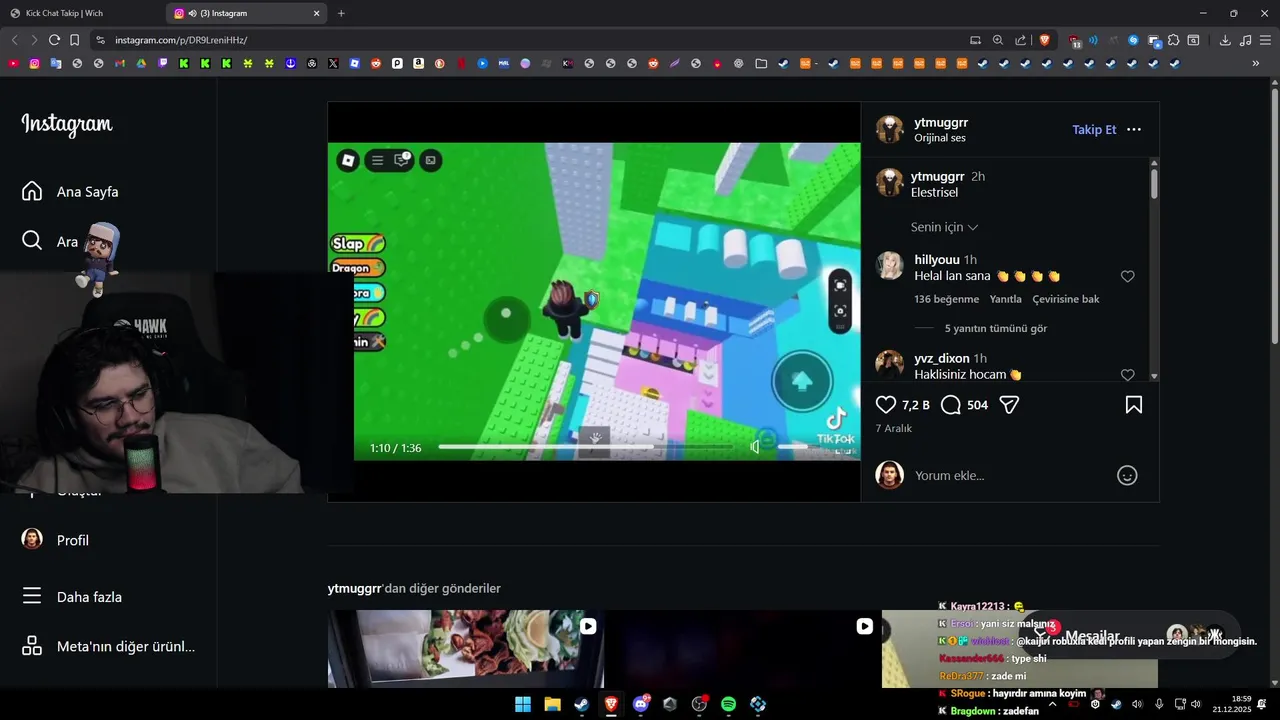Open Meta'nın diğer ürünleri menu
Viewport: 1280px width, 720px height.
click(108, 646)
